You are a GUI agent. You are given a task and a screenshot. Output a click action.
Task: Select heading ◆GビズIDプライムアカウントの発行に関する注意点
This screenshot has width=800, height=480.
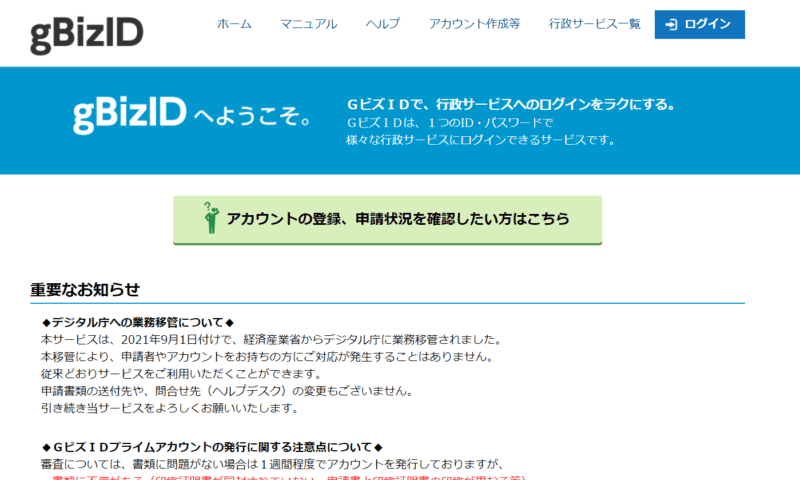(212, 447)
